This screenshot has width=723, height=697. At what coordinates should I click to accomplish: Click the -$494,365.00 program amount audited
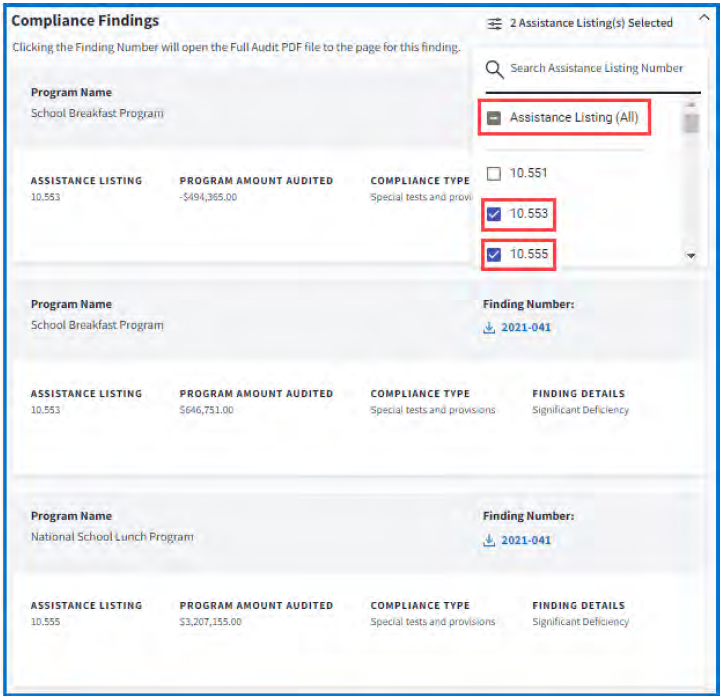[208, 198]
